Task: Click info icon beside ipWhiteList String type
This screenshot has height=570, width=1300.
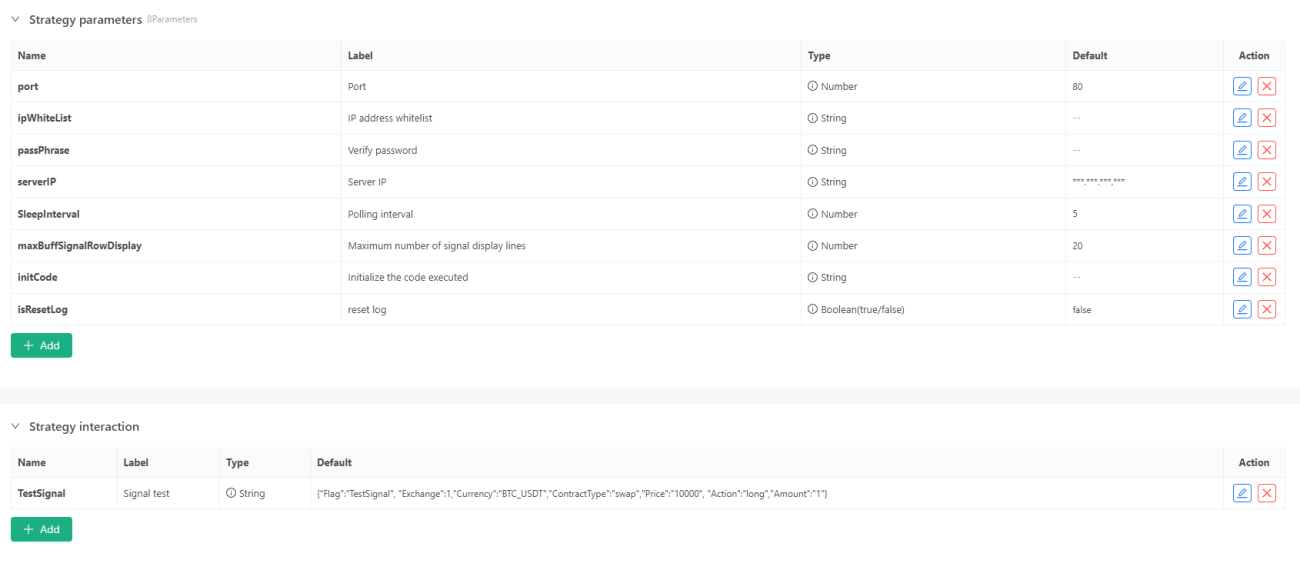Action: click(813, 118)
